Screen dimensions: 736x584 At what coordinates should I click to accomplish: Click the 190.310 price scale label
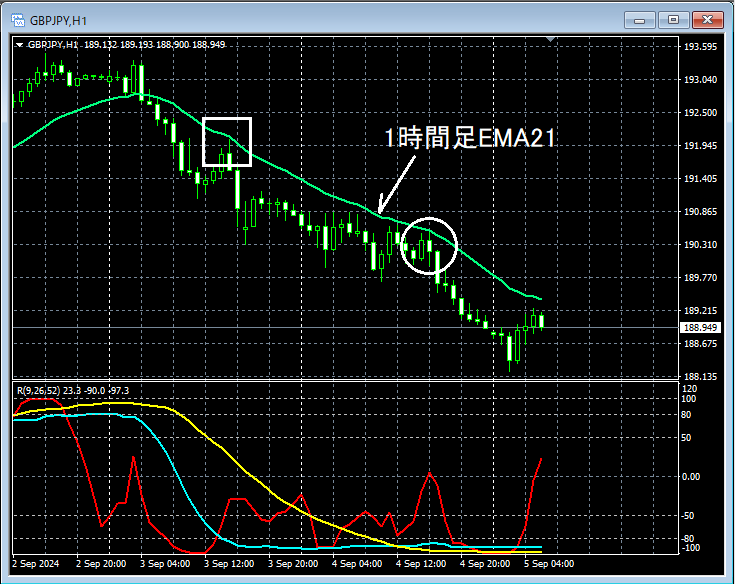point(700,245)
